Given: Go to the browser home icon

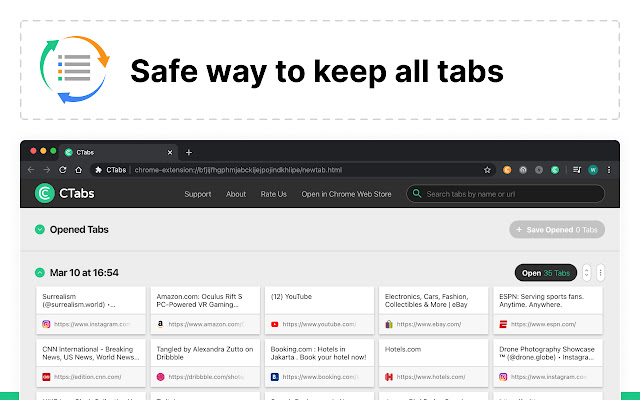Looking at the screenshot, I should point(78,170).
